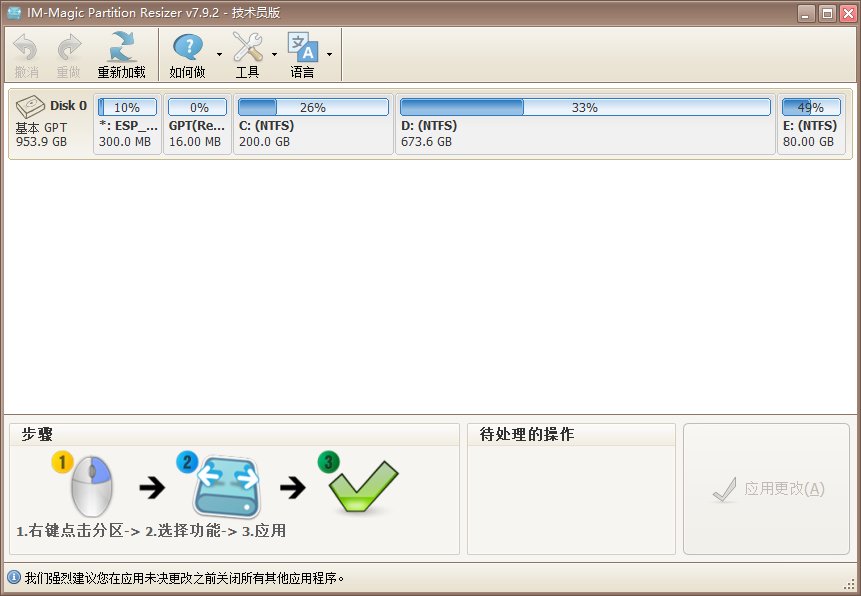The image size is (861, 596).
Task: Click the info icon in status bar
Action: tap(14, 577)
